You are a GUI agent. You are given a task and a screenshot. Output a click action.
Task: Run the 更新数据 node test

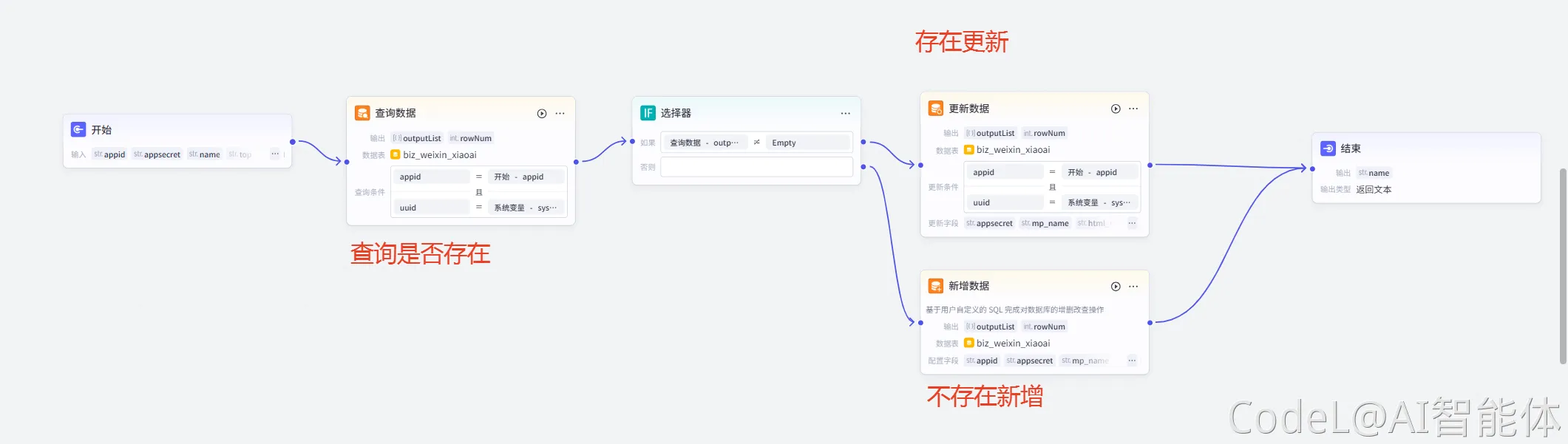coord(1116,109)
